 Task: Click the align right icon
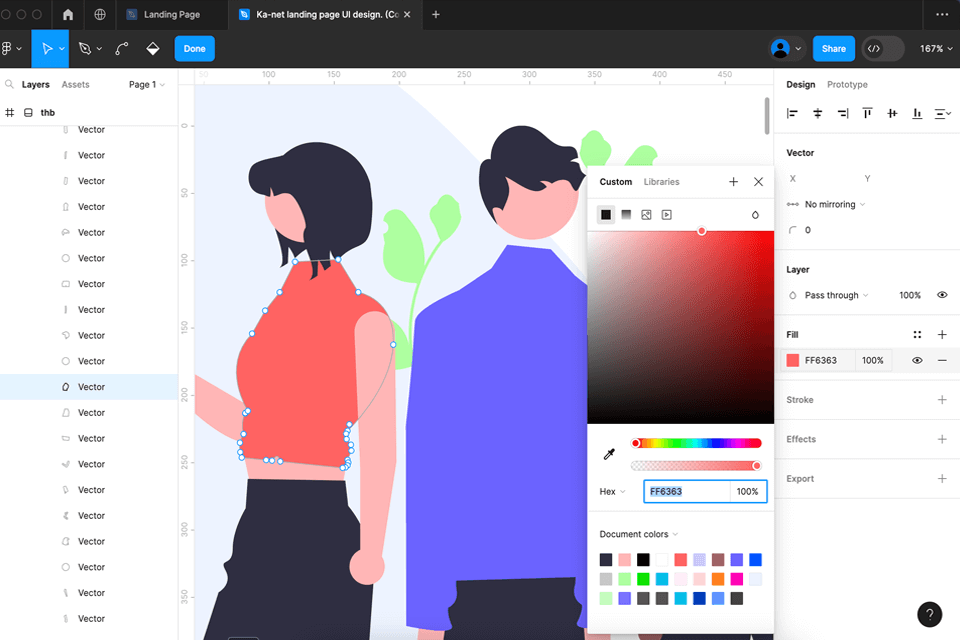pyautogui.click(x=842, y=113)
